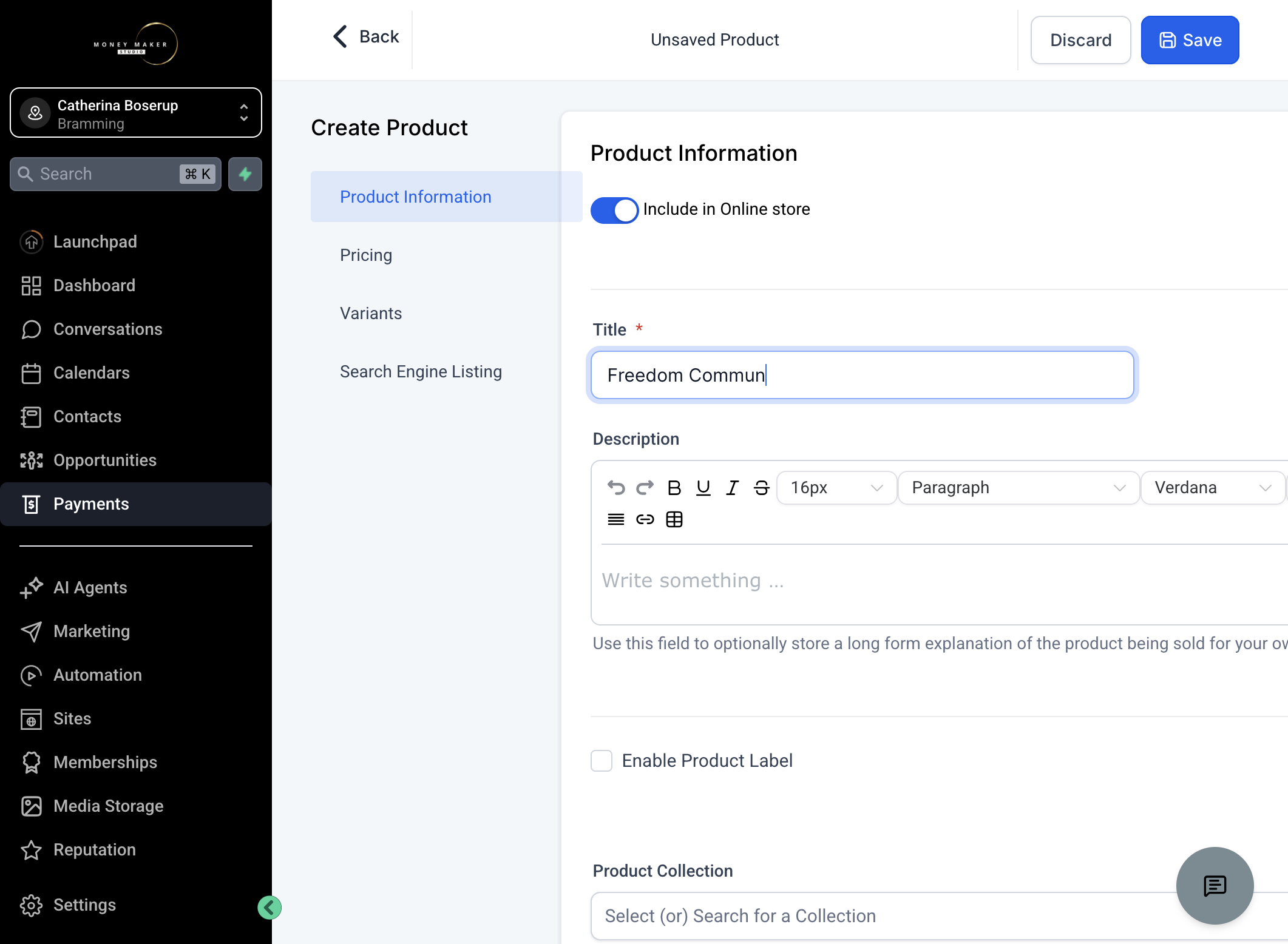Open the text alignment icon
This screenshot has height=944, width=1288.
point(616,519)
